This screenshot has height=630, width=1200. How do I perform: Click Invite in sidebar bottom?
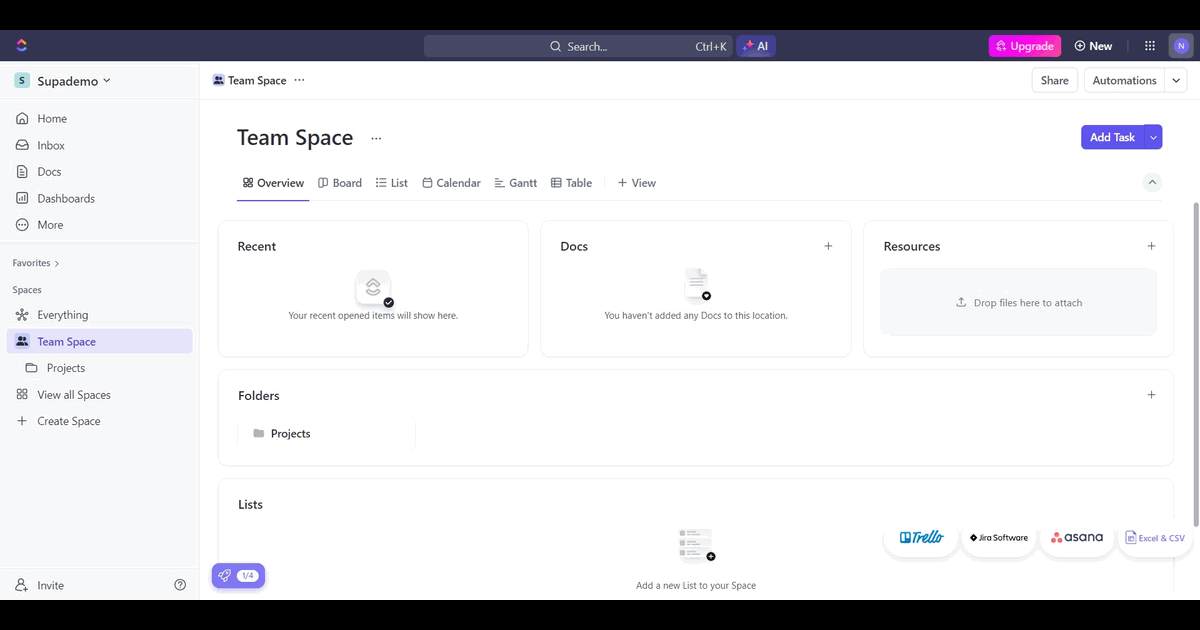[40, 585]
